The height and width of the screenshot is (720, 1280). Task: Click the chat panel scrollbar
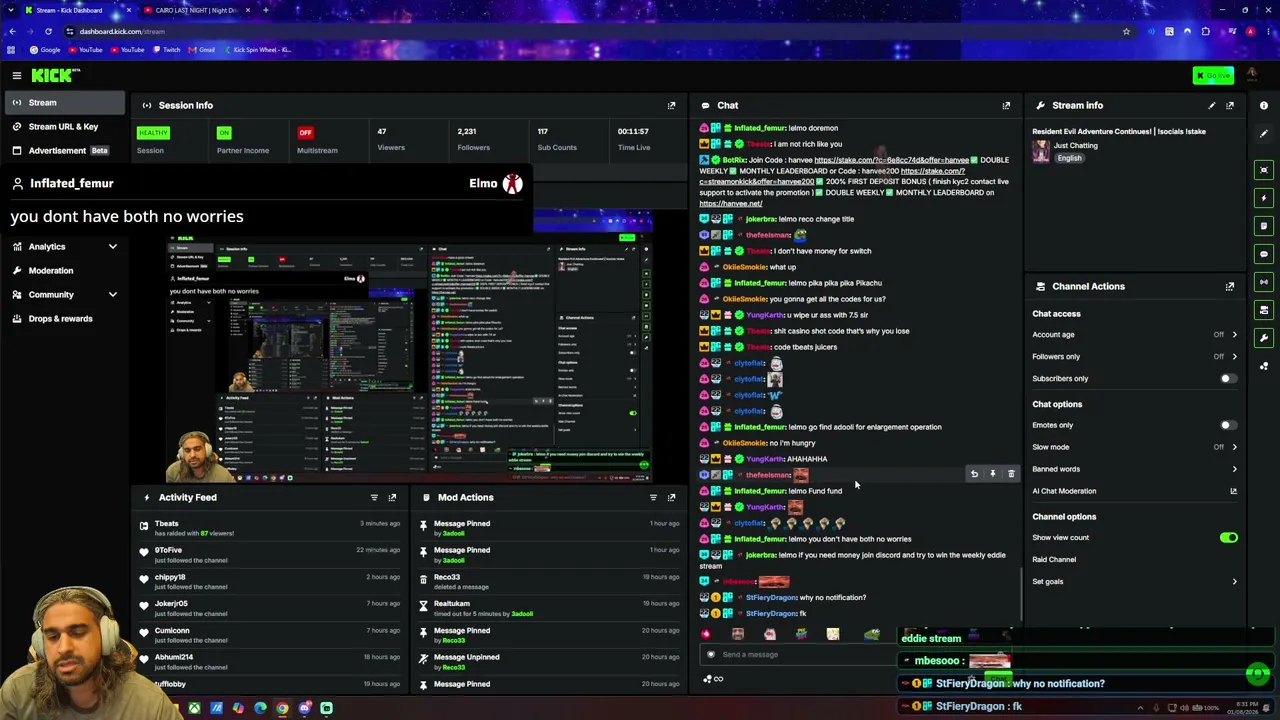coord(1021,594)
